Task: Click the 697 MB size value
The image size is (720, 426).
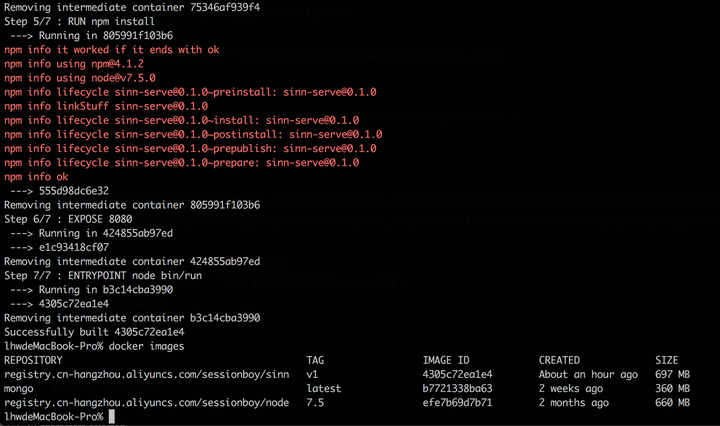Action: point(672,374)
